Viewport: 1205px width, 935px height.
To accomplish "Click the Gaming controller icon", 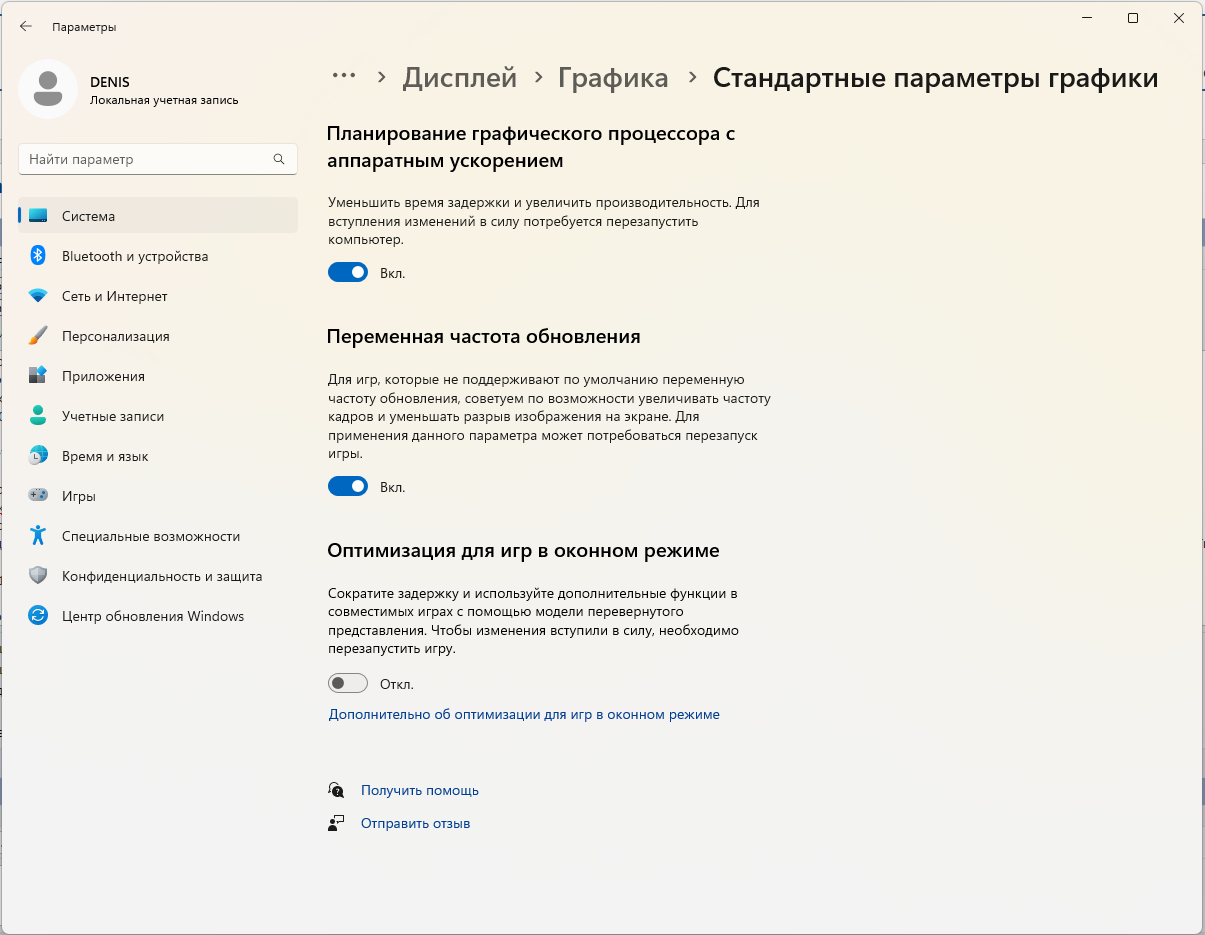I will (x=38, y=496).
